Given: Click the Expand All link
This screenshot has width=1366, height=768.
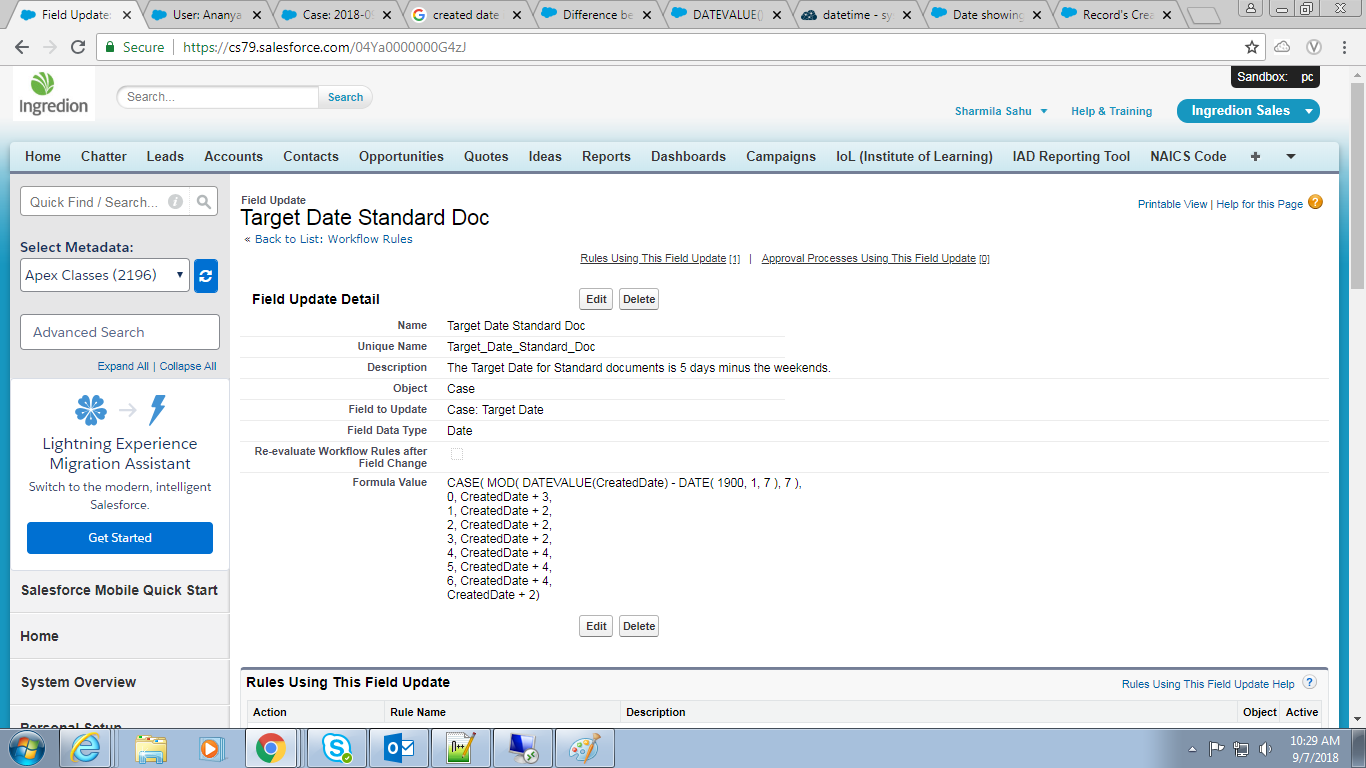Looking at the screenshot, I should click(123, 366).
